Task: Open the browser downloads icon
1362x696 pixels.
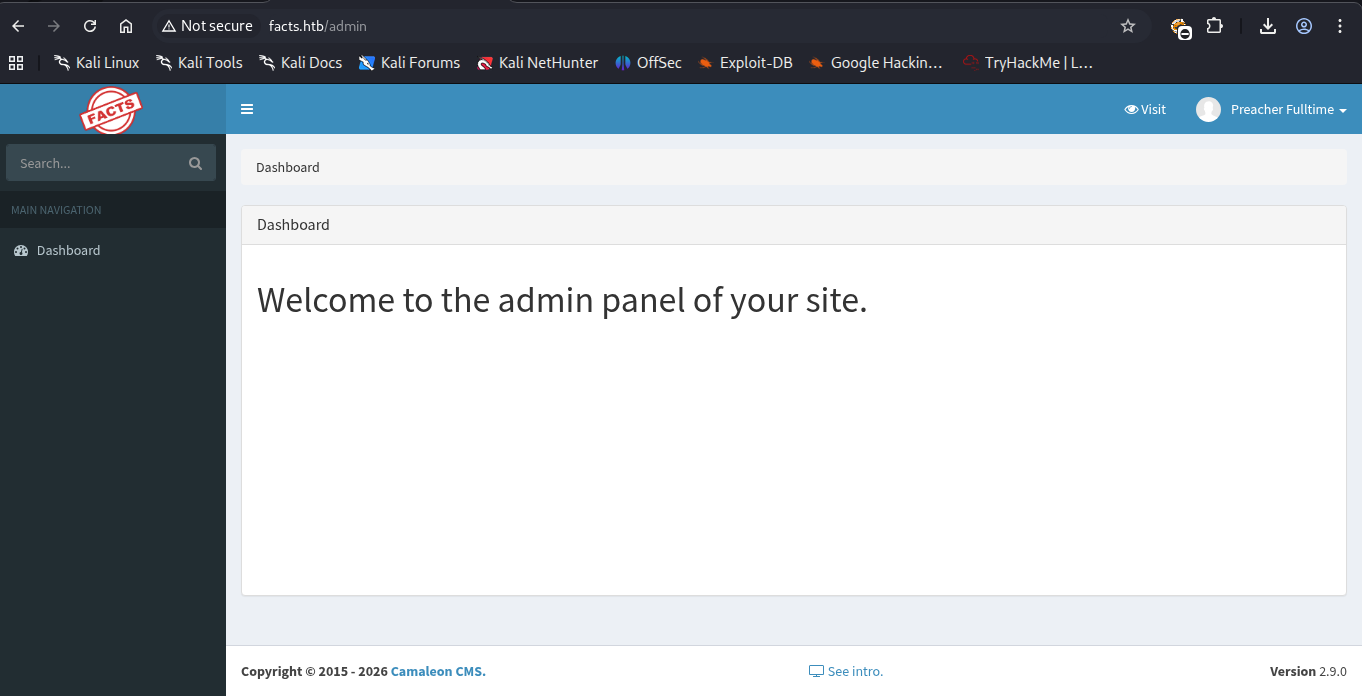Action: [1268, 26]
